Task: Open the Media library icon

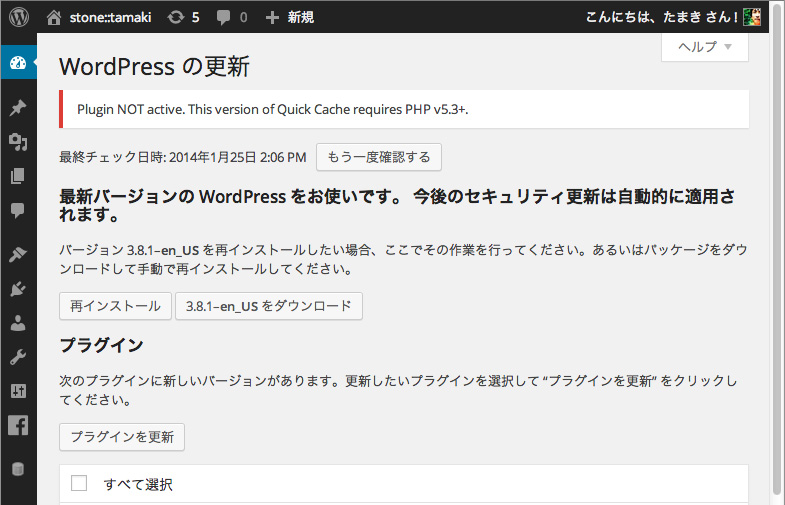Action: pyautogui.click(x=18, y=142)
